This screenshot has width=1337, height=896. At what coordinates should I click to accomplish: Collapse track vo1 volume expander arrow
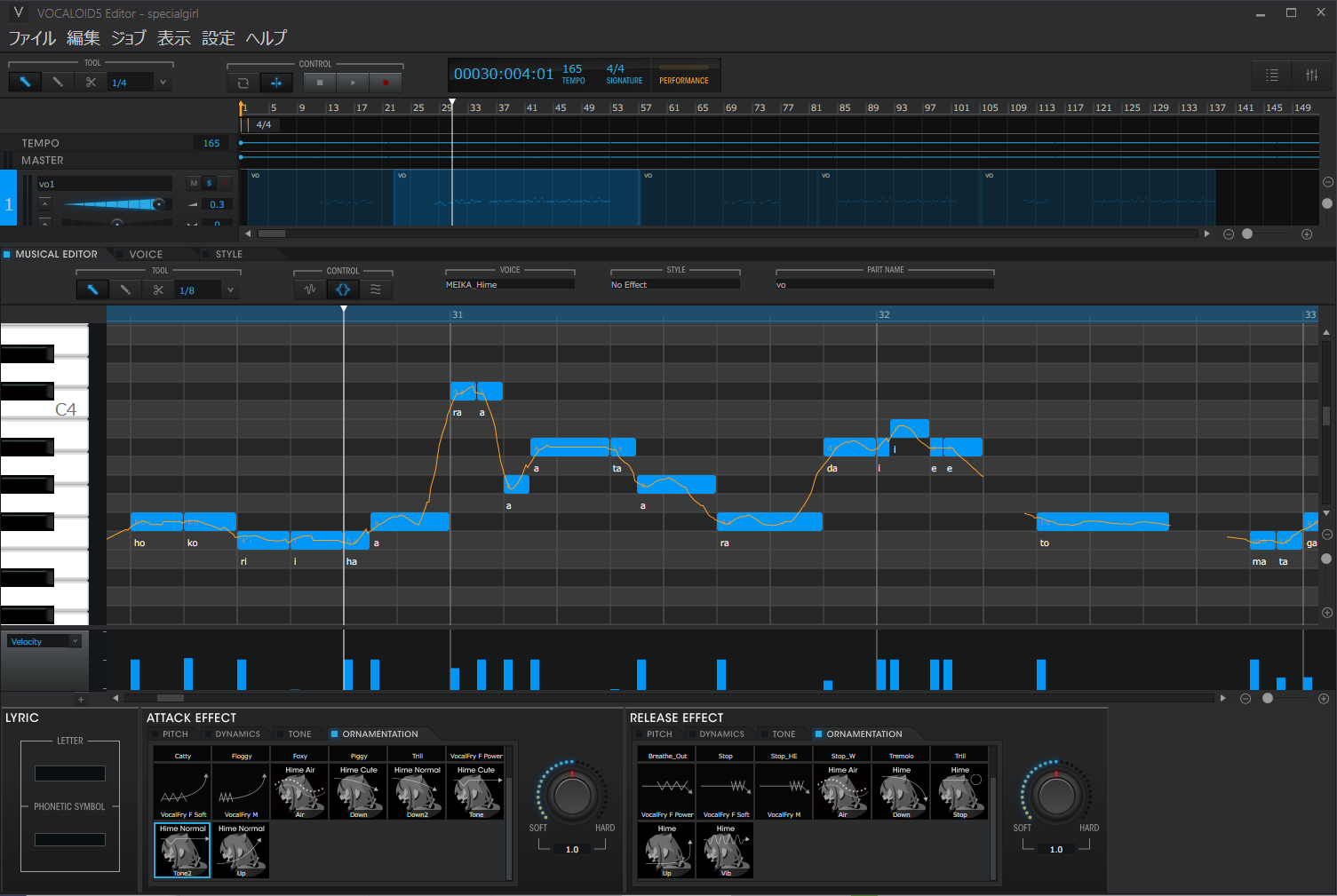(44, 204)
